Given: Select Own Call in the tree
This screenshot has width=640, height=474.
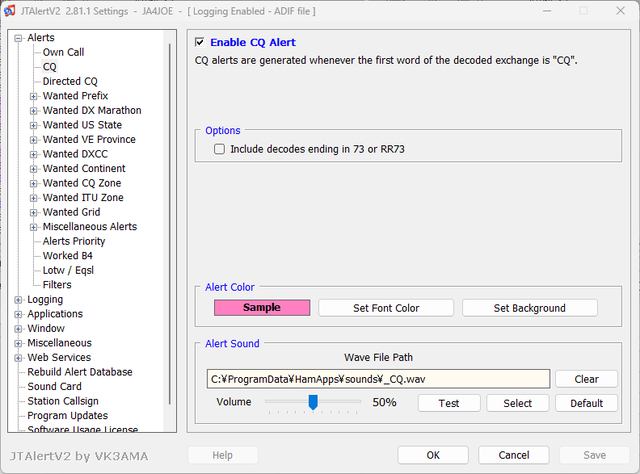Looking at the screenshot, I should [63, 52].
